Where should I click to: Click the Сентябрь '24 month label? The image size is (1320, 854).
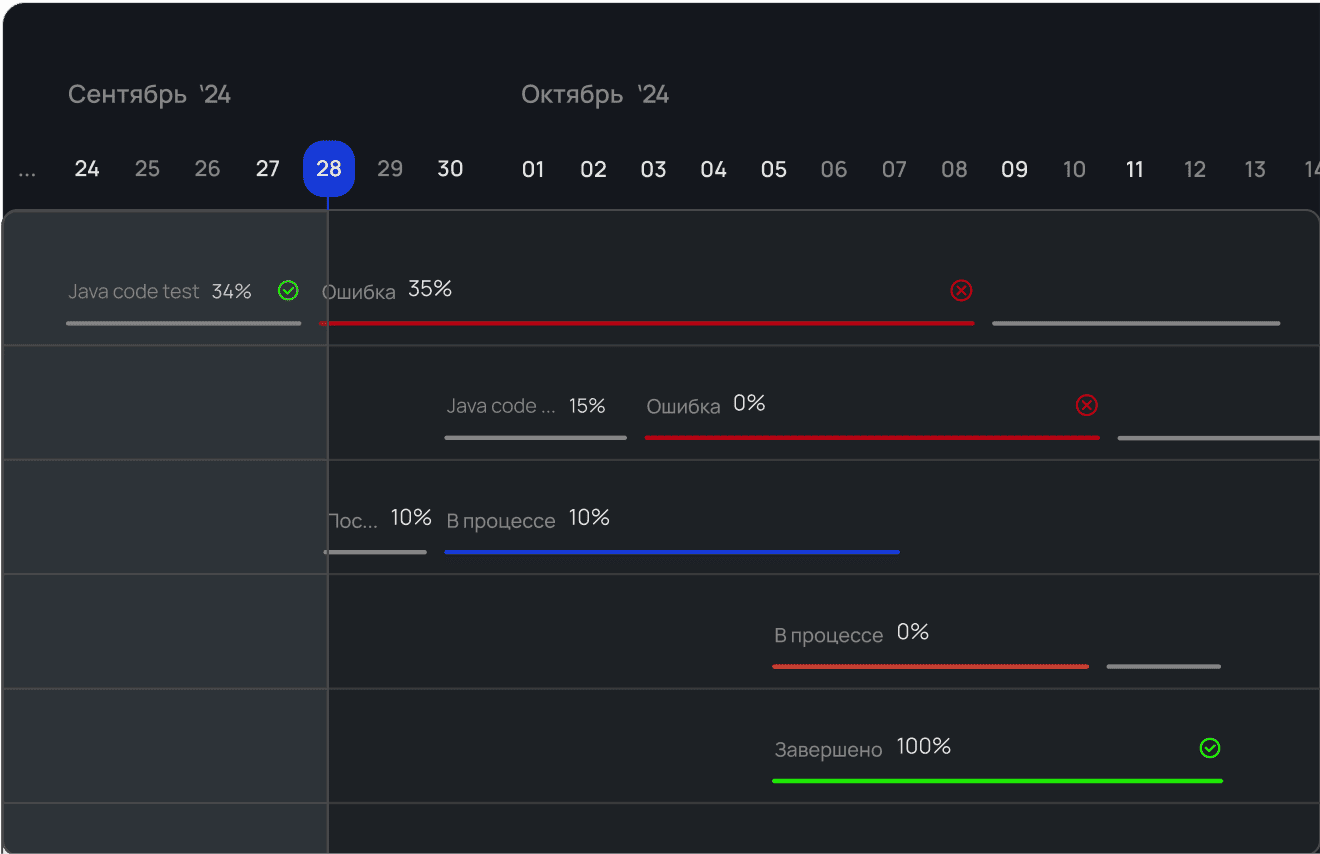149,95
